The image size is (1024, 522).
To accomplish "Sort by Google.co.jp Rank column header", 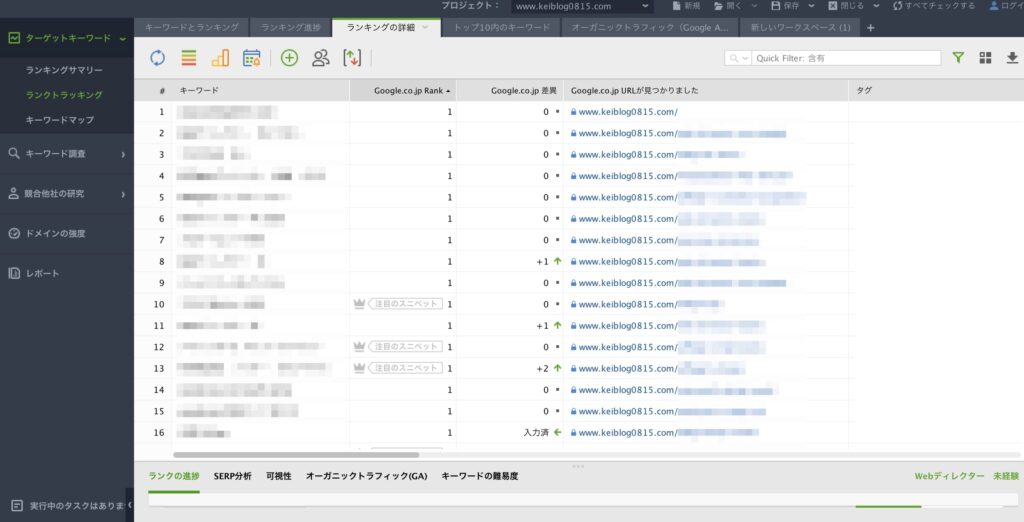I will click(x=402, y=91).
